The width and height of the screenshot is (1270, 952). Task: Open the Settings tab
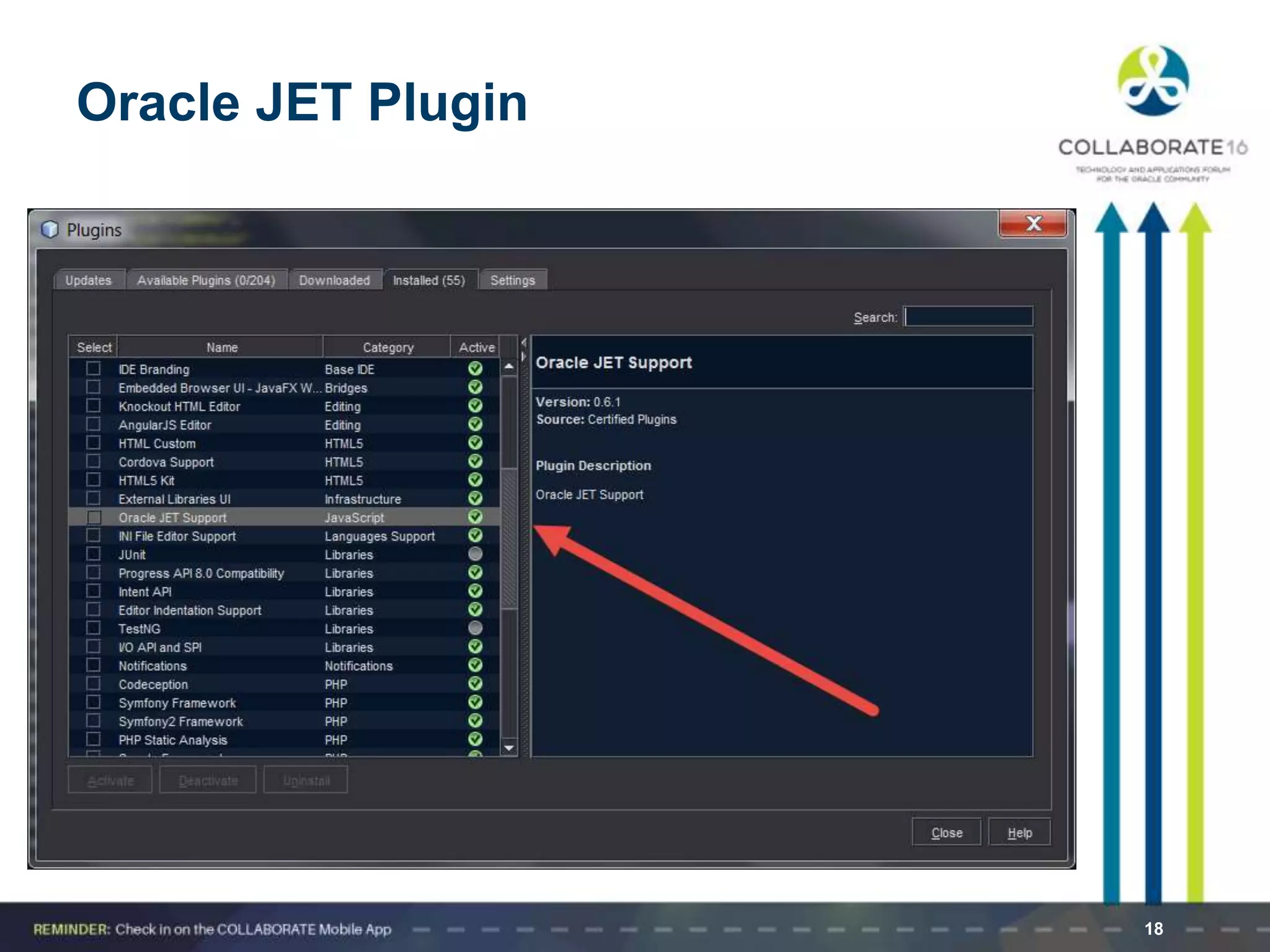tap(513, 280)
